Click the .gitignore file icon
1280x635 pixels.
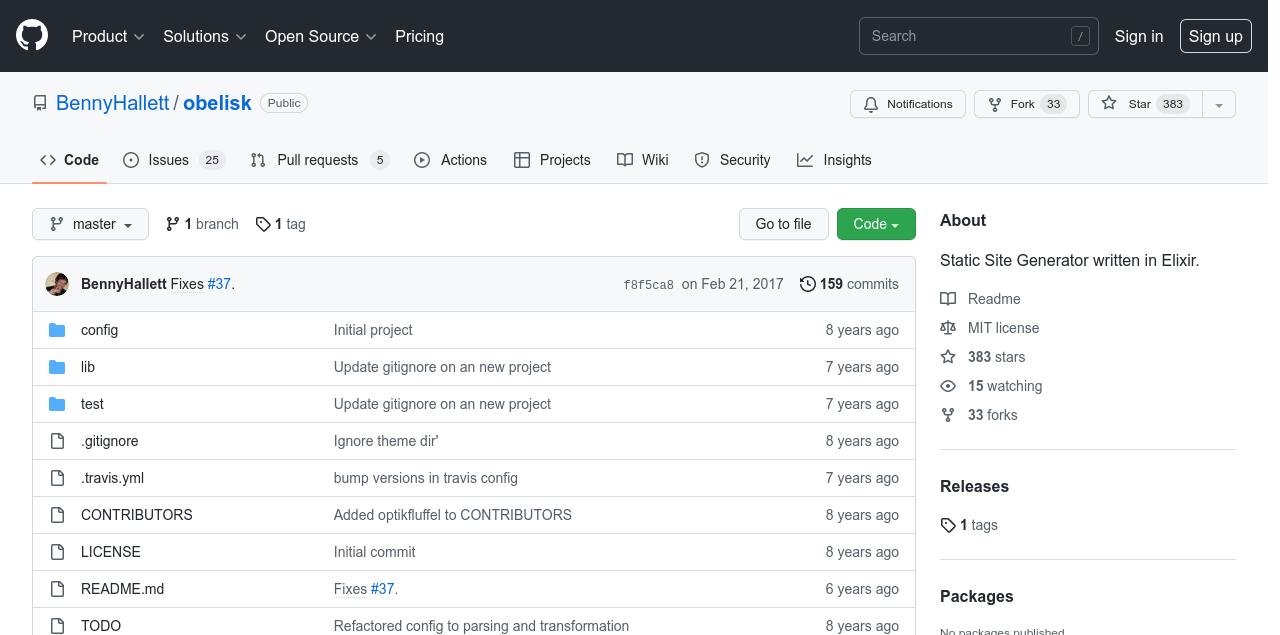coord(57,441)
